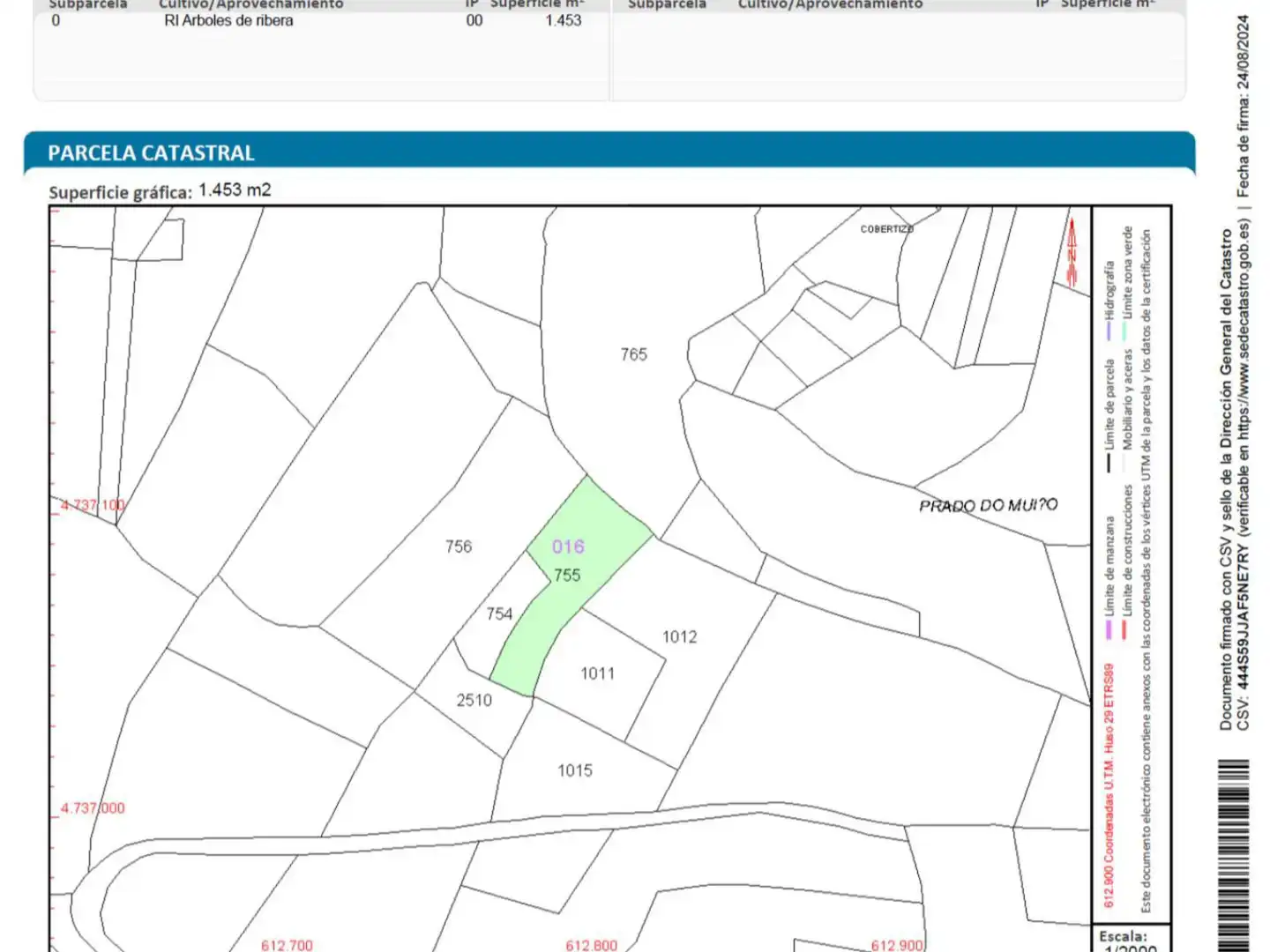The image size is (1270, 952).
Task: Select parcel number 756 on the map
Action: pyautogui.click(x=459, y=547)
